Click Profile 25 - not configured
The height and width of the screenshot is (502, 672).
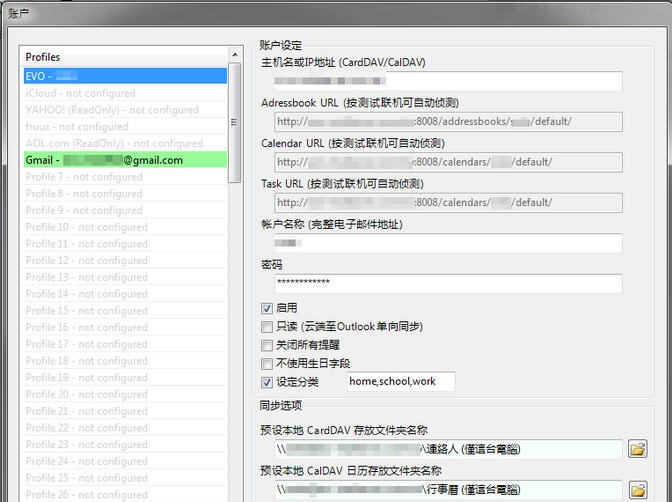(x=125, y=478)
